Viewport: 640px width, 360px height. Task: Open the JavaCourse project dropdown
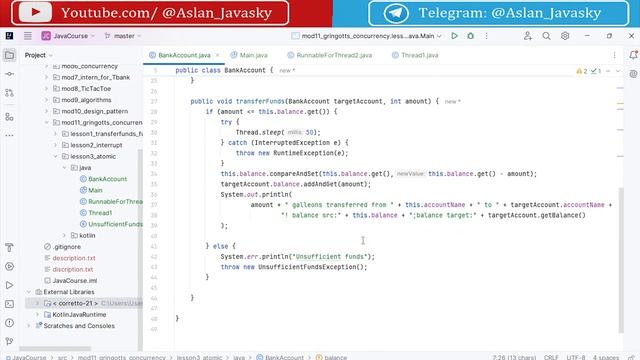pos(68,36)
